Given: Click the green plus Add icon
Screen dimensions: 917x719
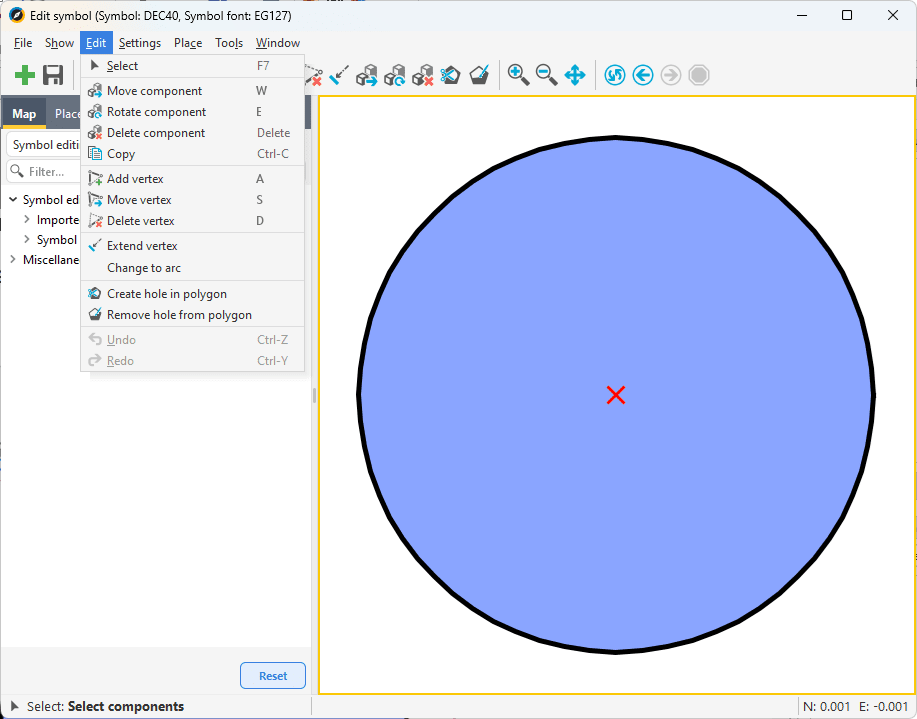Looking at the screenshot, I should pyautogui.click(x=25, y=75).
